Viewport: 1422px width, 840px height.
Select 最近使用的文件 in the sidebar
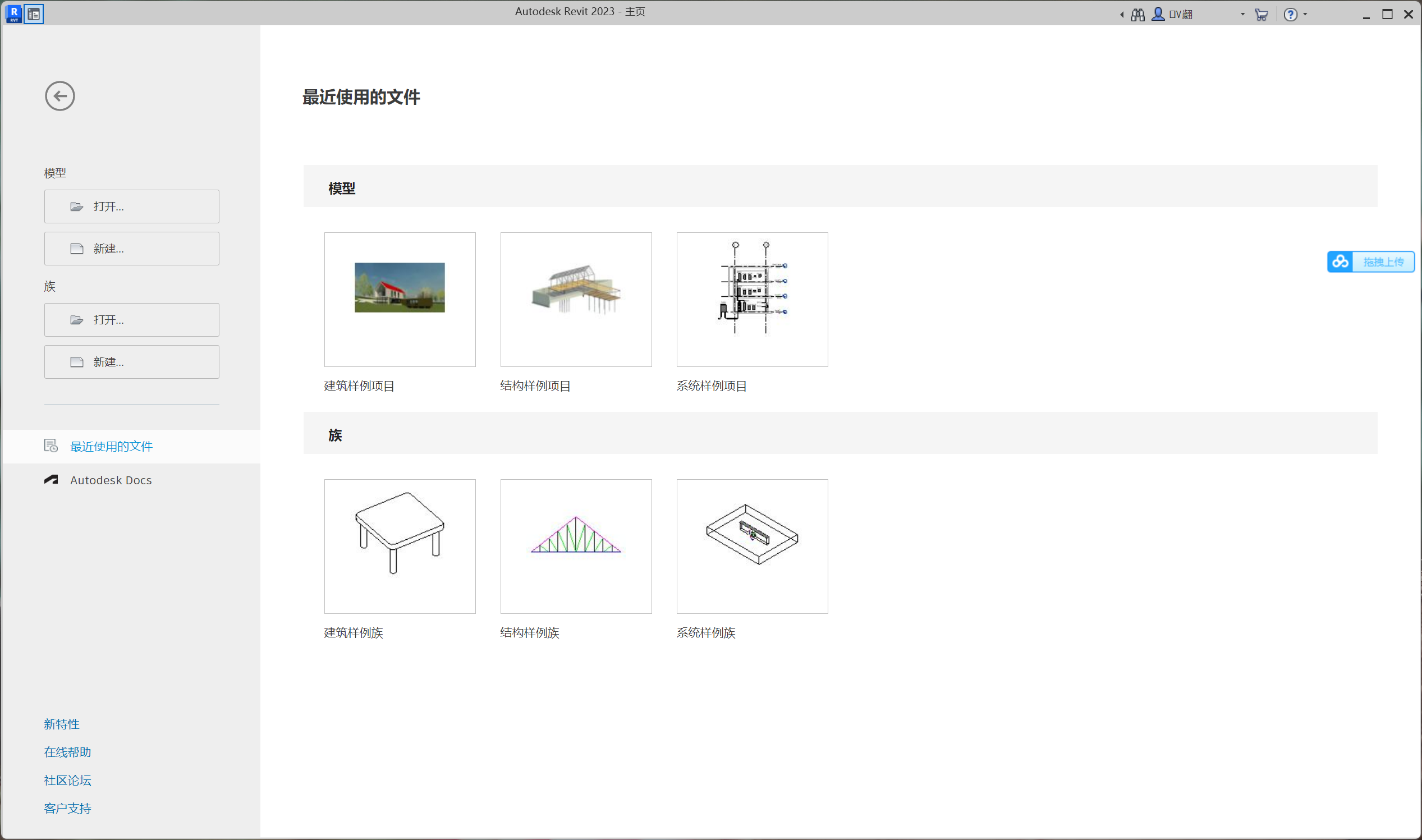tap(112, 446)
